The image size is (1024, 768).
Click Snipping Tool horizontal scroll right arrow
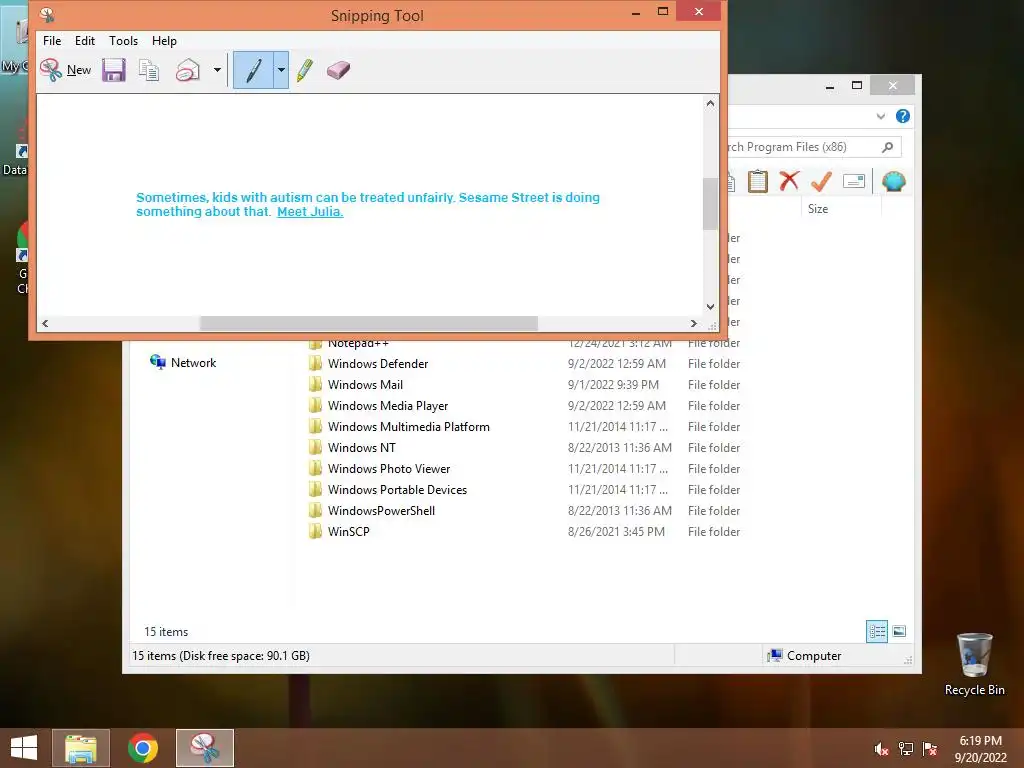point(694,323)
